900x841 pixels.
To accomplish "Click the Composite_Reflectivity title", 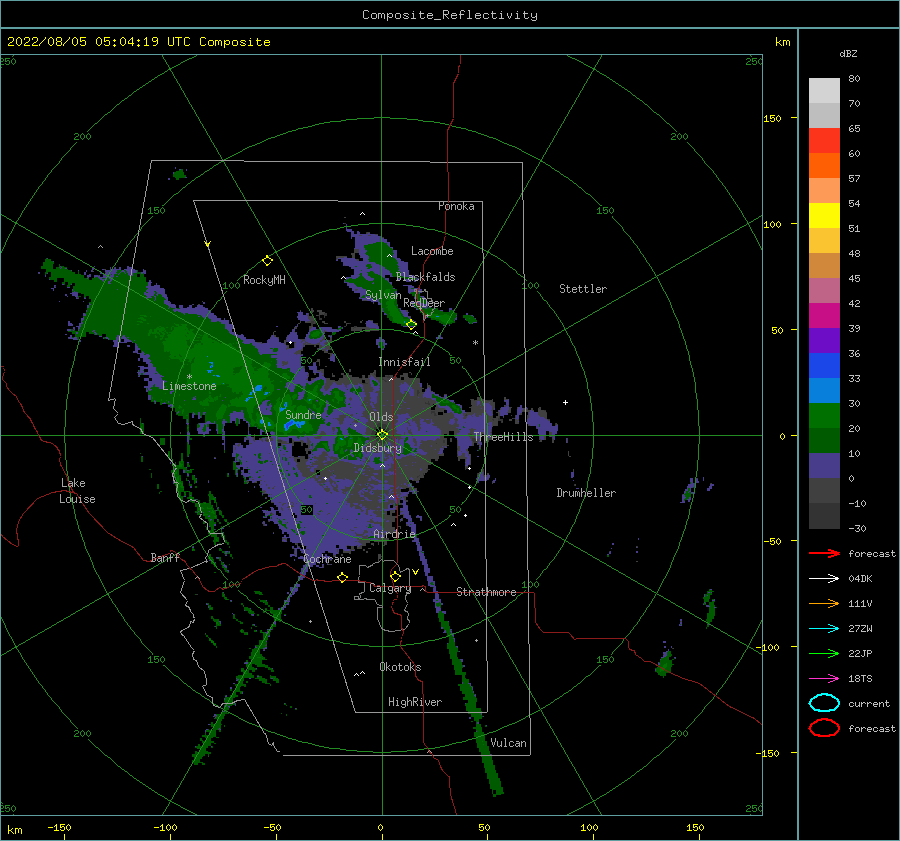I will pos(449,15).
